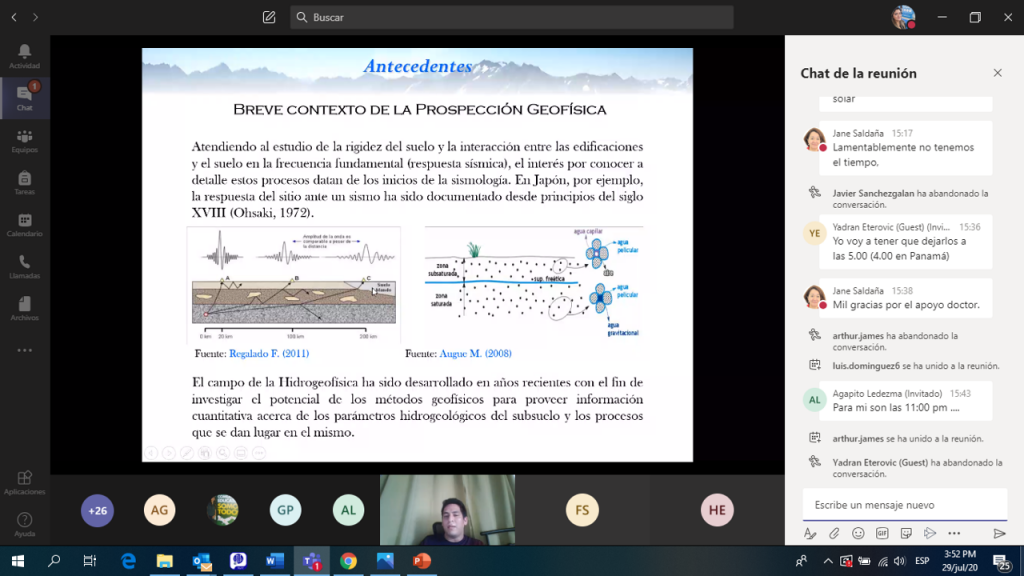This screenshot has width=1024, height=576.
Task: Open Photos app from taskbar
Action: [385, 561]
